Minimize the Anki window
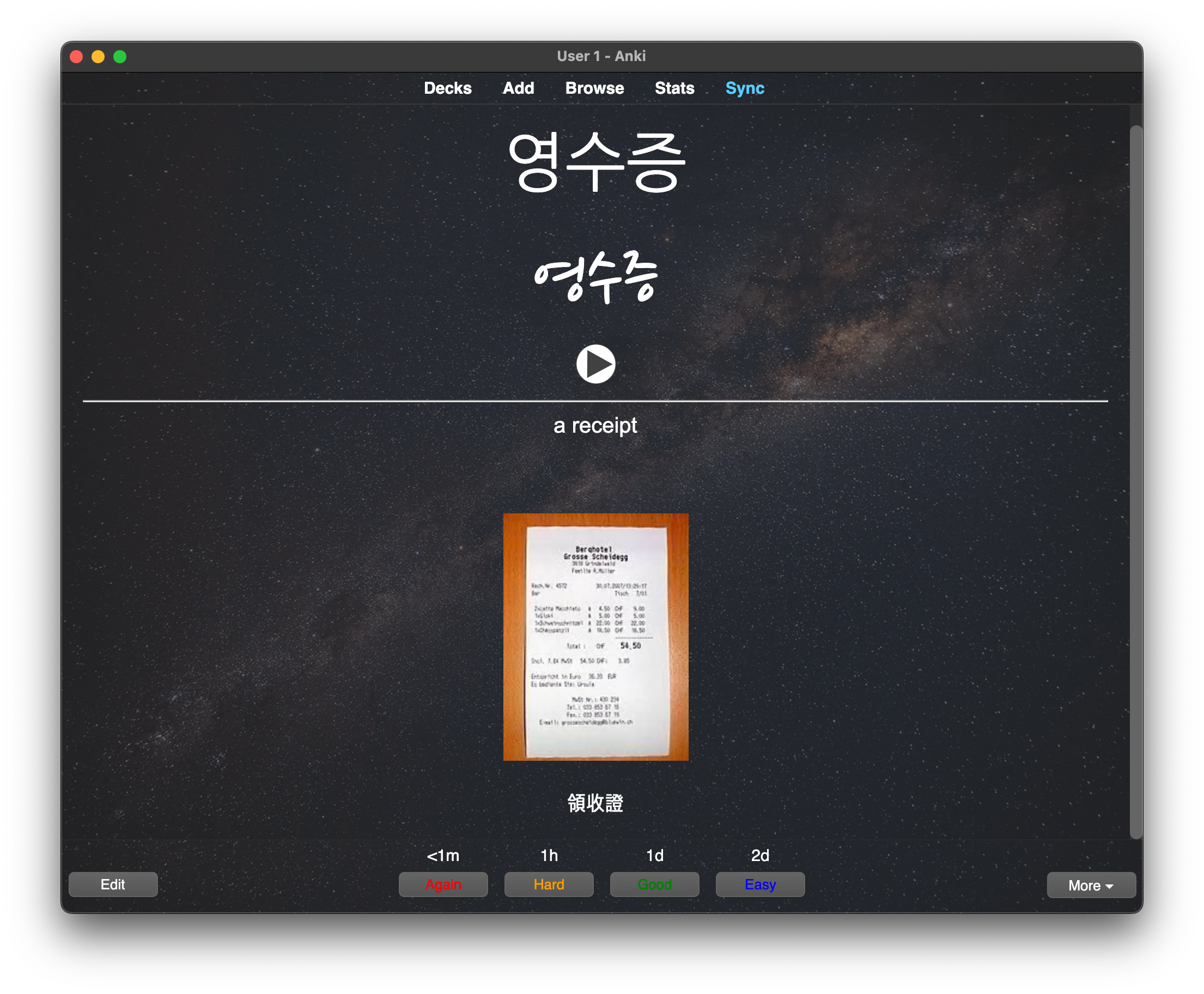The image size is (1204, 994). tap(98, 57)
